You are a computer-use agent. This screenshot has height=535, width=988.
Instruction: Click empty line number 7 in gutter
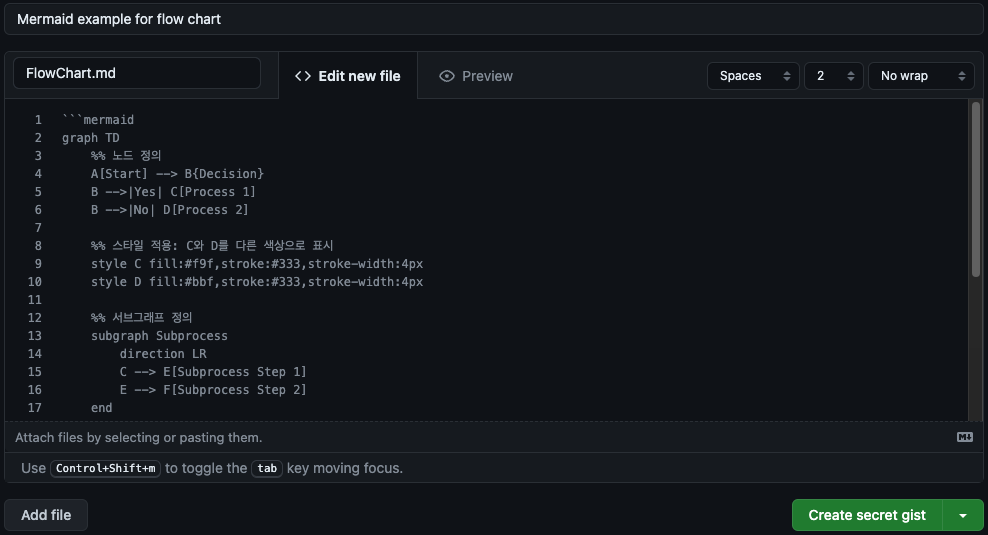38,228
